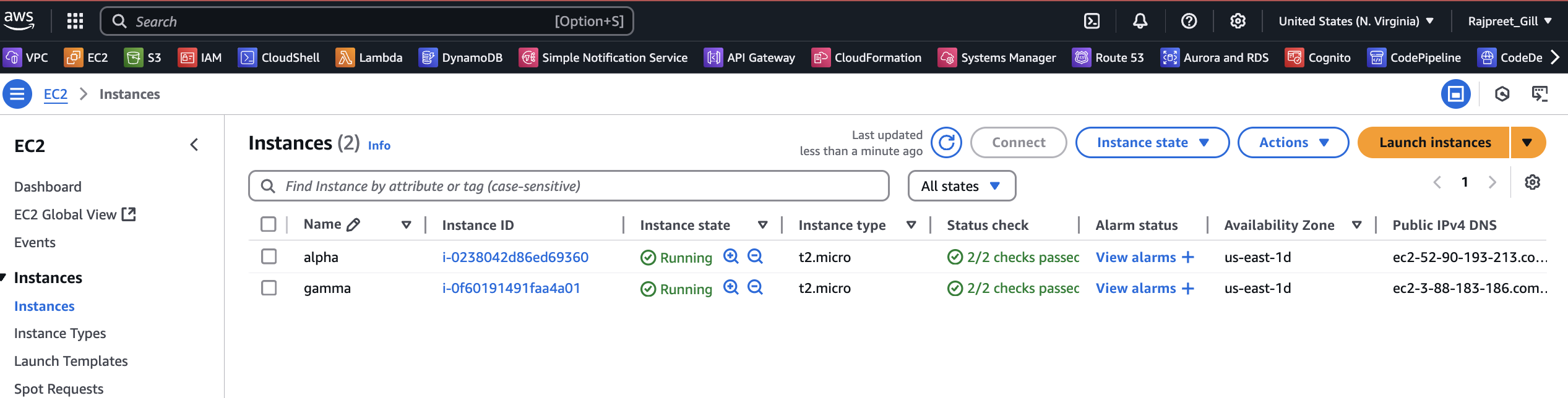
Task: Open Launch instances split arrow
Action: coord(1527,143)
